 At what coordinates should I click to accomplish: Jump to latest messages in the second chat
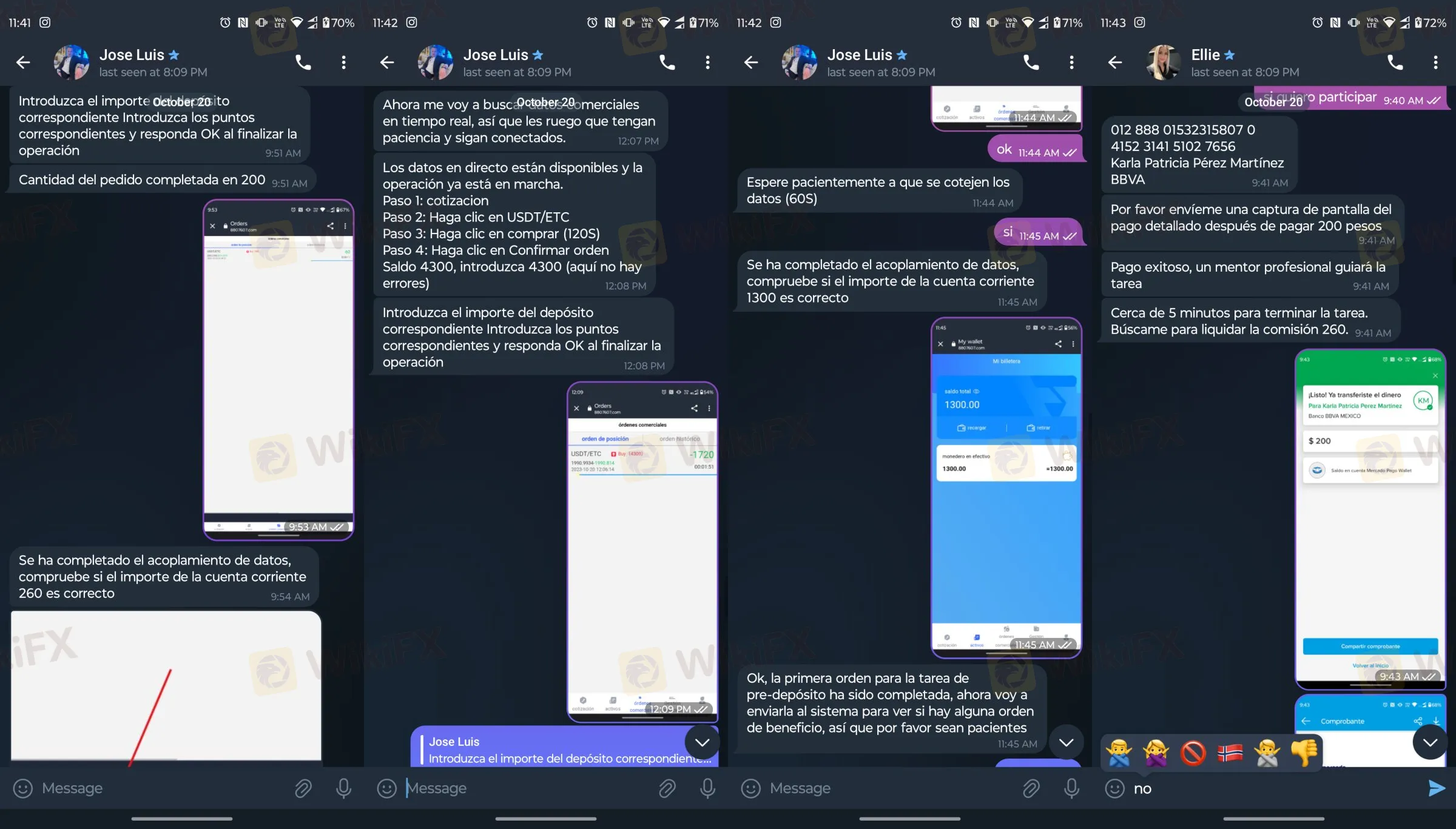click(x=702, y=742)
